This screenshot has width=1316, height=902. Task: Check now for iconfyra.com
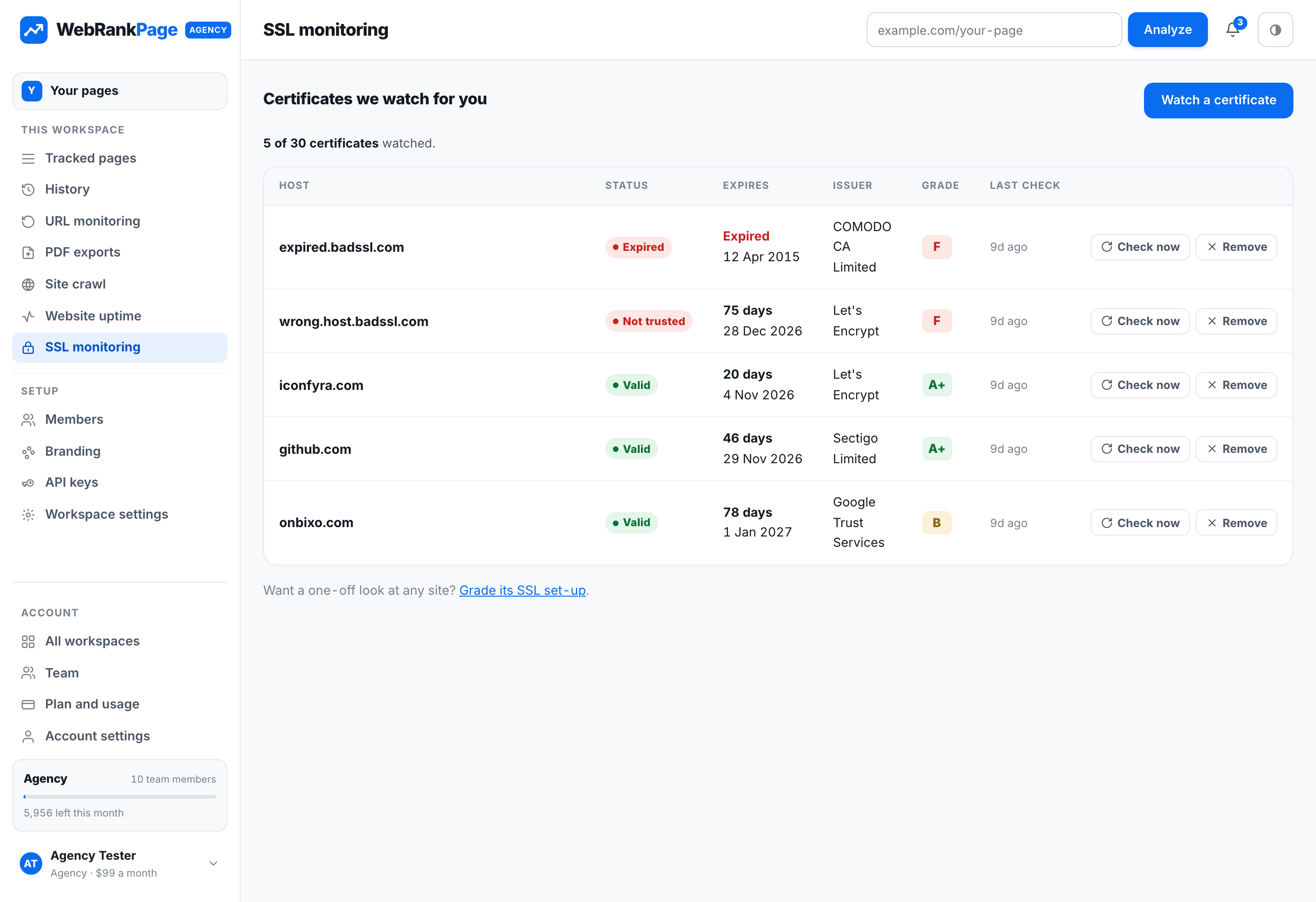point(1139,385)
